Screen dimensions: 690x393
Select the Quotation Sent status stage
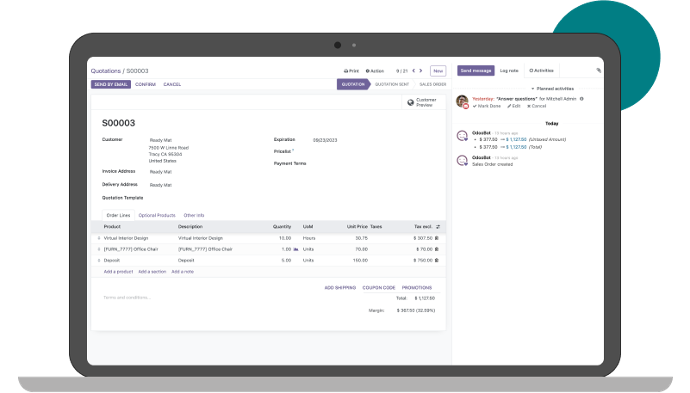392,84
